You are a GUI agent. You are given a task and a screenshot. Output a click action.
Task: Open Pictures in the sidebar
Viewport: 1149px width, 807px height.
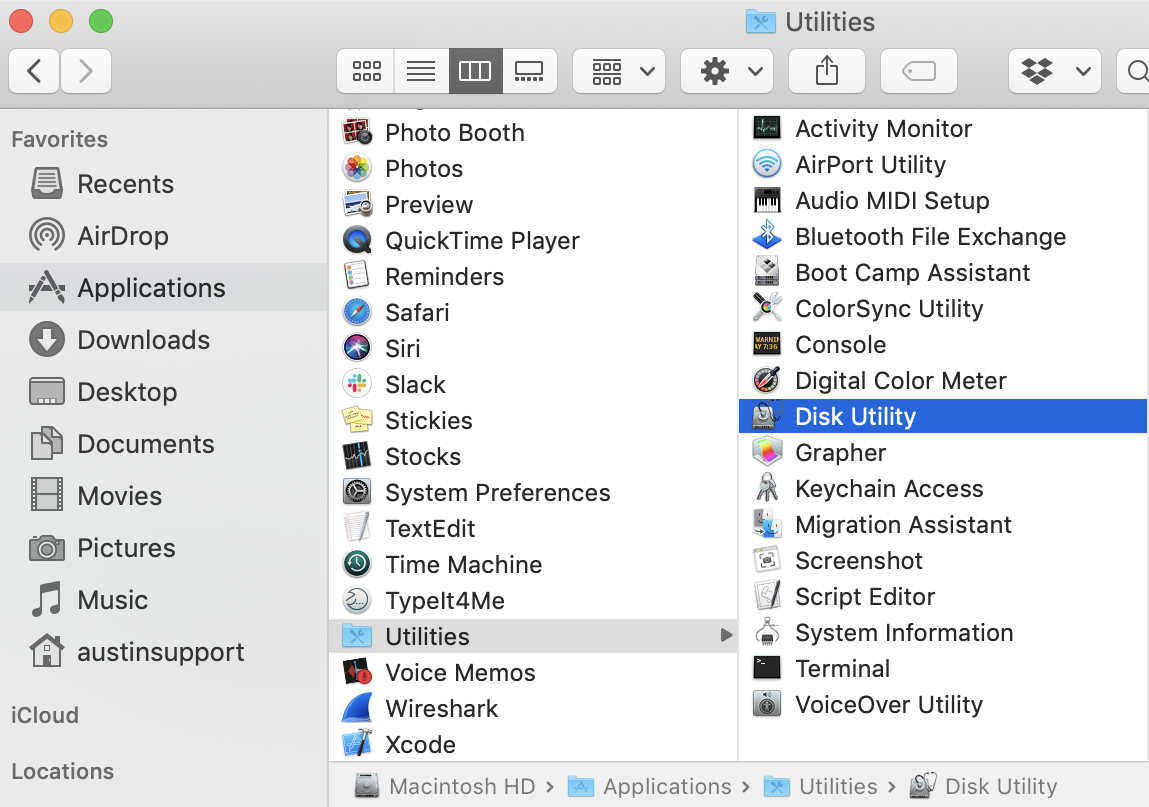164,548
